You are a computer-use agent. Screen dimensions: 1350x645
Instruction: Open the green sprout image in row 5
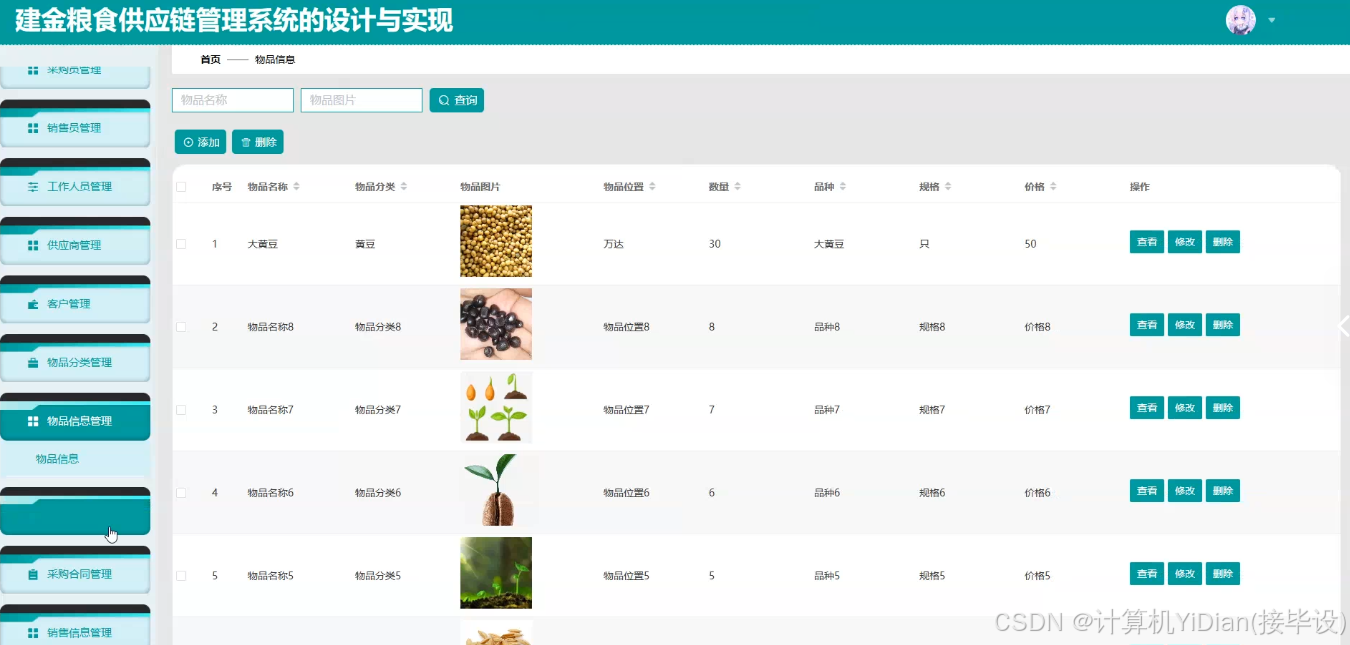pyautogui.click(x=496, y=573)
